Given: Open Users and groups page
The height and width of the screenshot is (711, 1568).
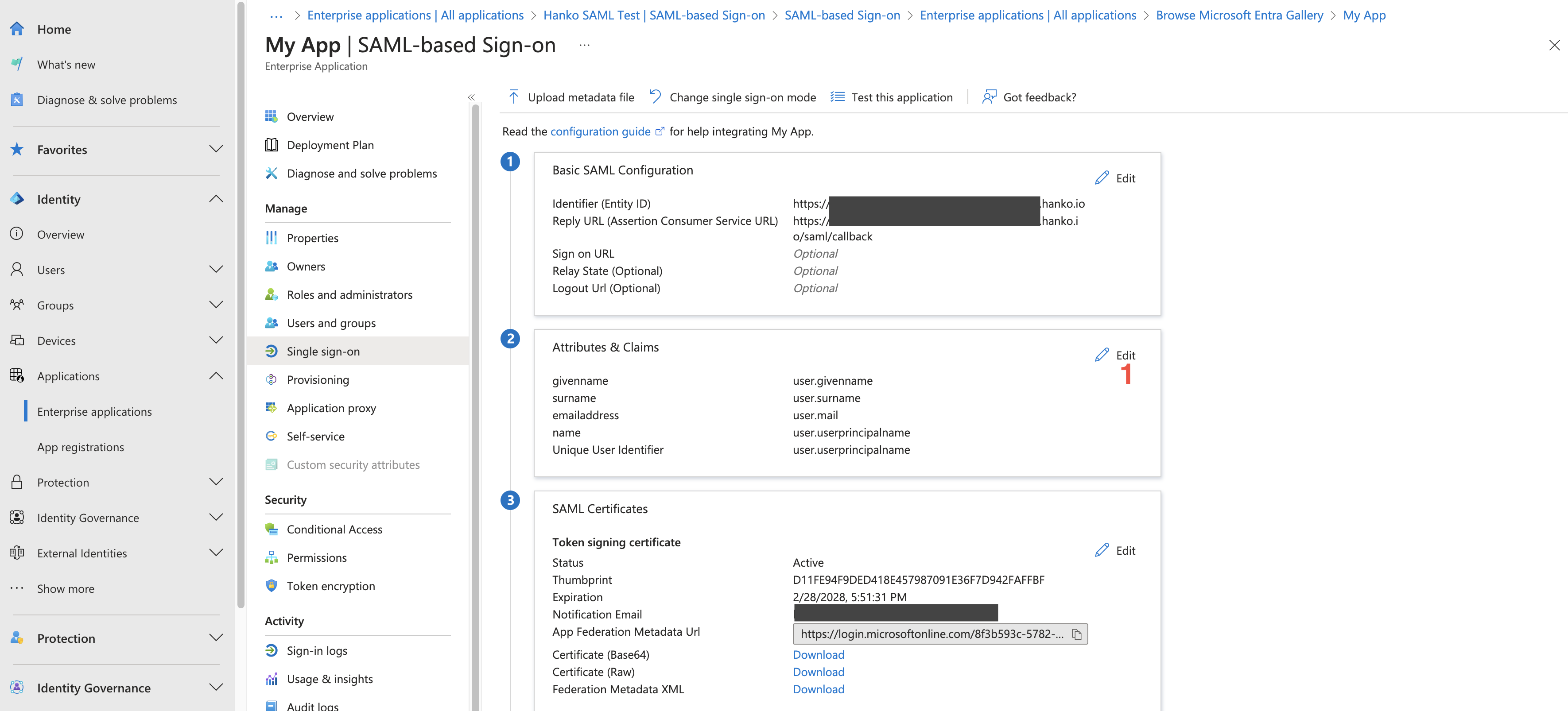Looking at the screenshot, I should pos(330,324).
